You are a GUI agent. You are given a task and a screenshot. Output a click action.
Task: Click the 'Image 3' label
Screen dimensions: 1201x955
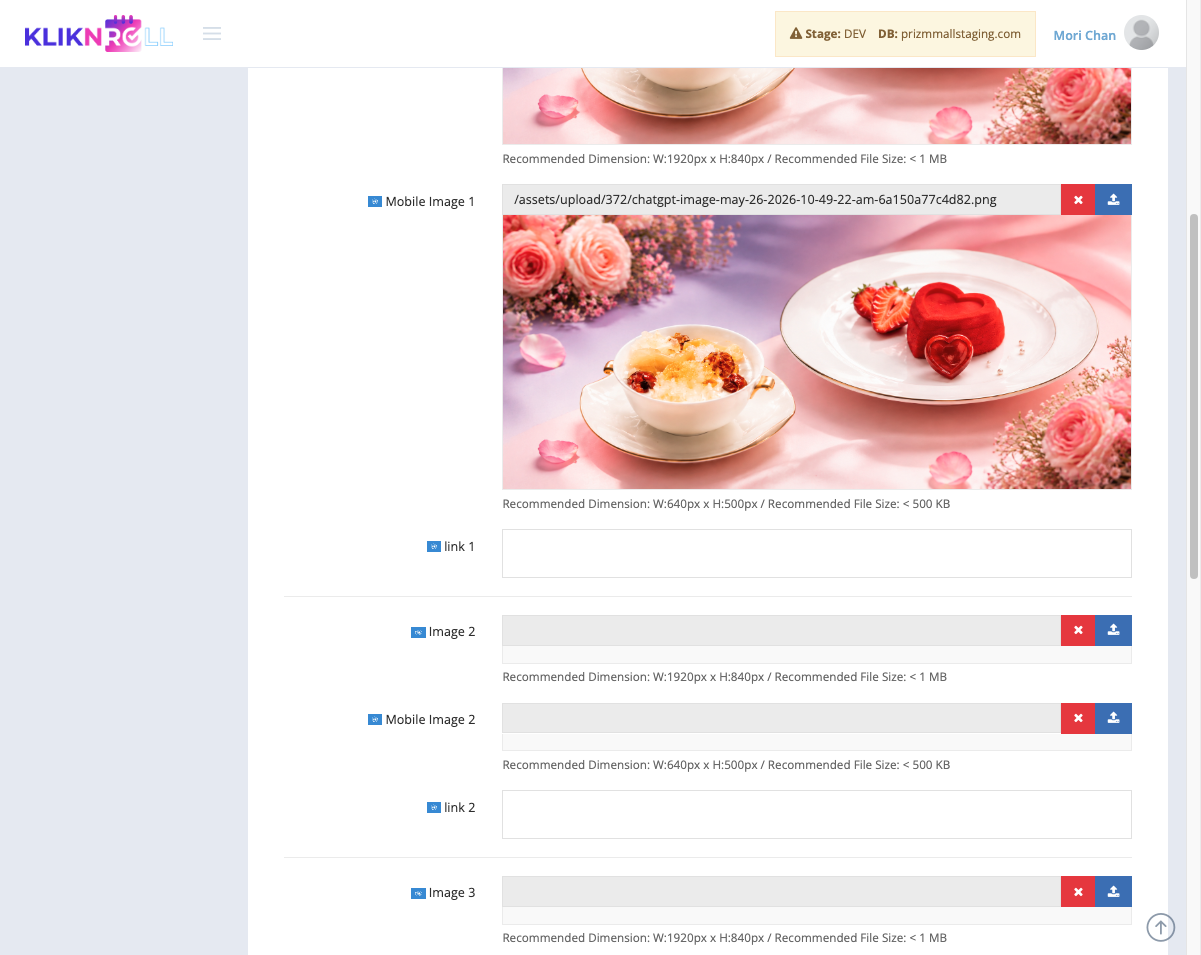click(x=452, y=893)
